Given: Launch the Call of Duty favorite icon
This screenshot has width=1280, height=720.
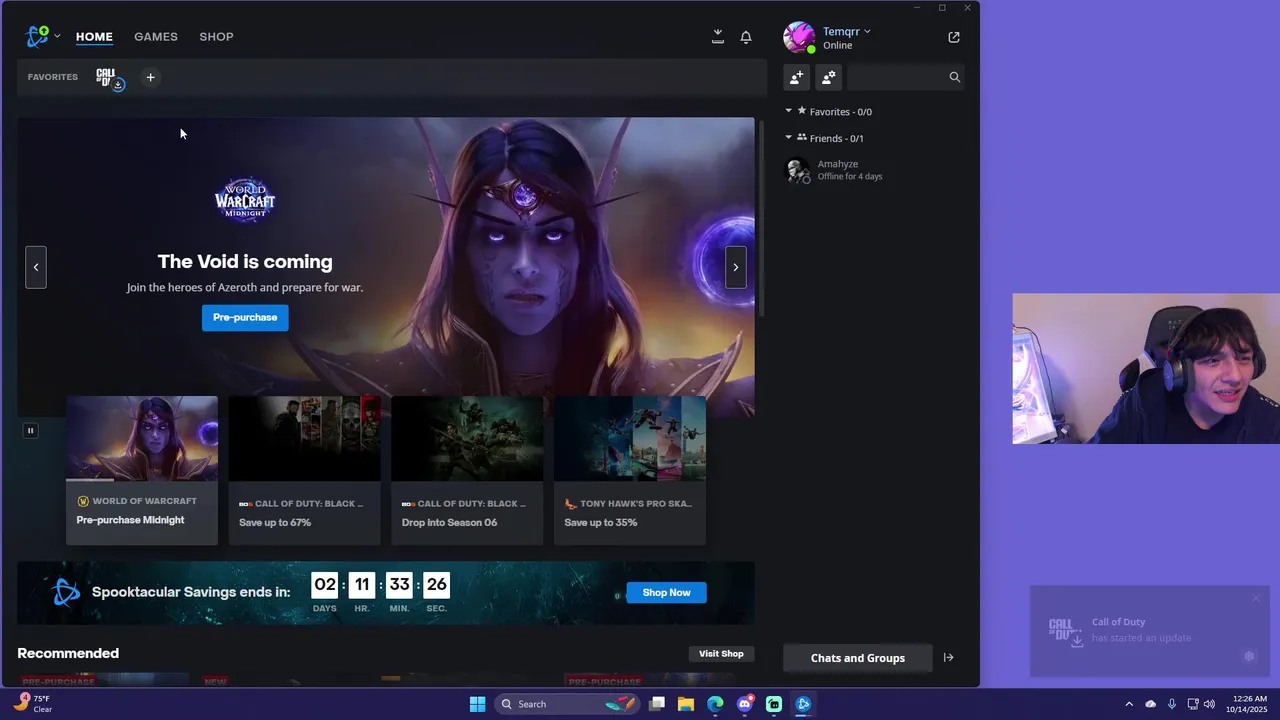Looking at the screenshot, I should (x=108, y=77).
